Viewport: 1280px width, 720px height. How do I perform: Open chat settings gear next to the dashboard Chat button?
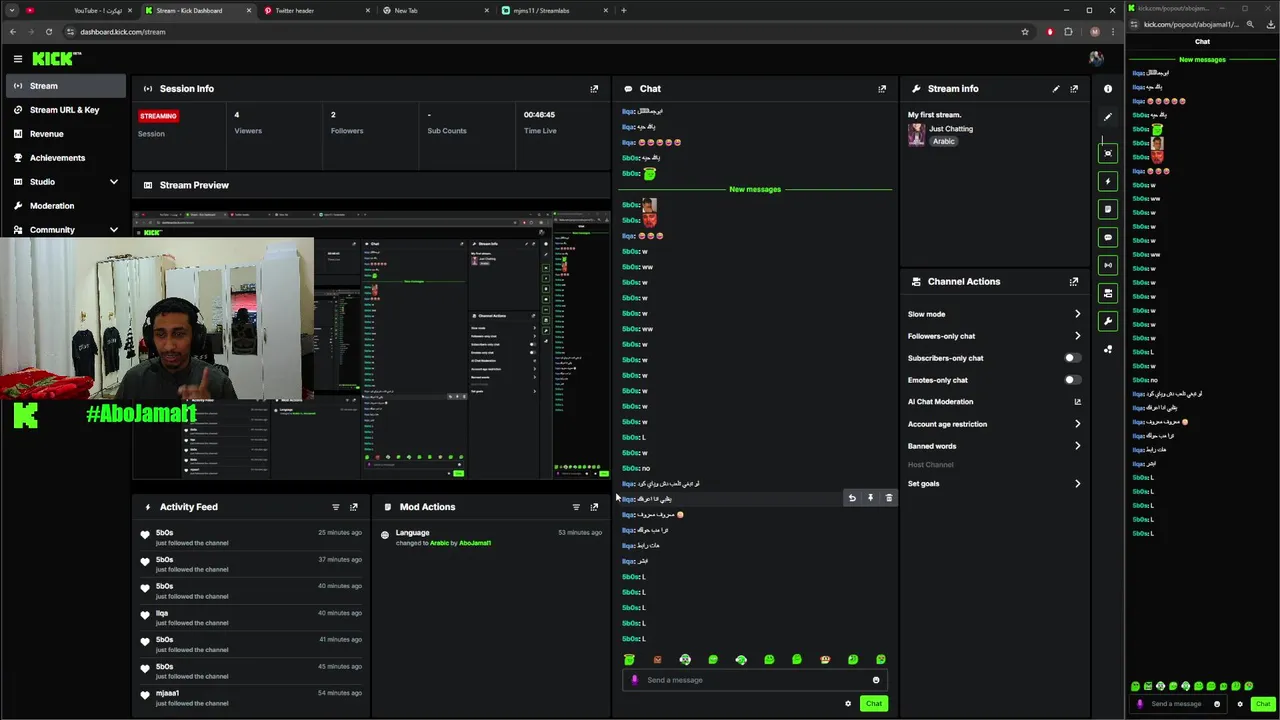(x=848, y=703)
